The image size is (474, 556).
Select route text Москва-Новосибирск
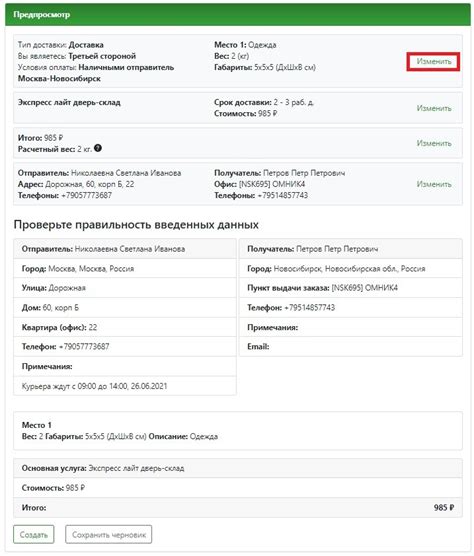(59, 79)
